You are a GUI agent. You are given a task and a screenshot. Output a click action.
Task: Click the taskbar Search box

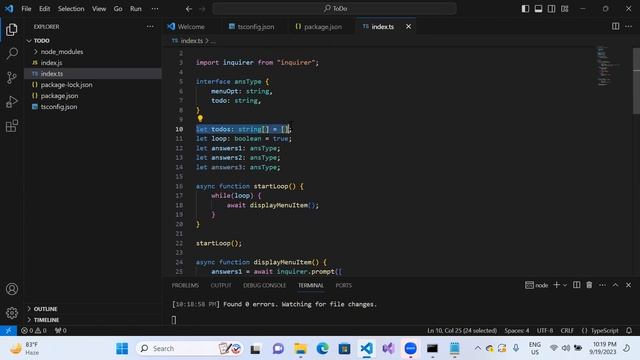[x=190, y=349]
